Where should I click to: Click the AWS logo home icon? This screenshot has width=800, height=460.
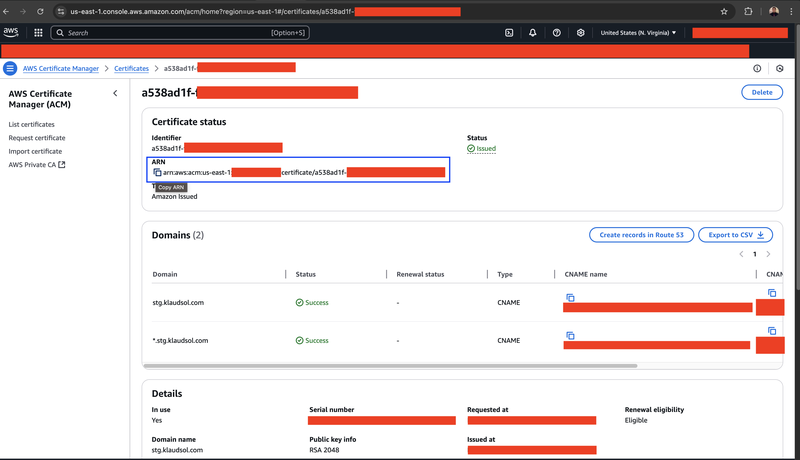pos(11,32)
